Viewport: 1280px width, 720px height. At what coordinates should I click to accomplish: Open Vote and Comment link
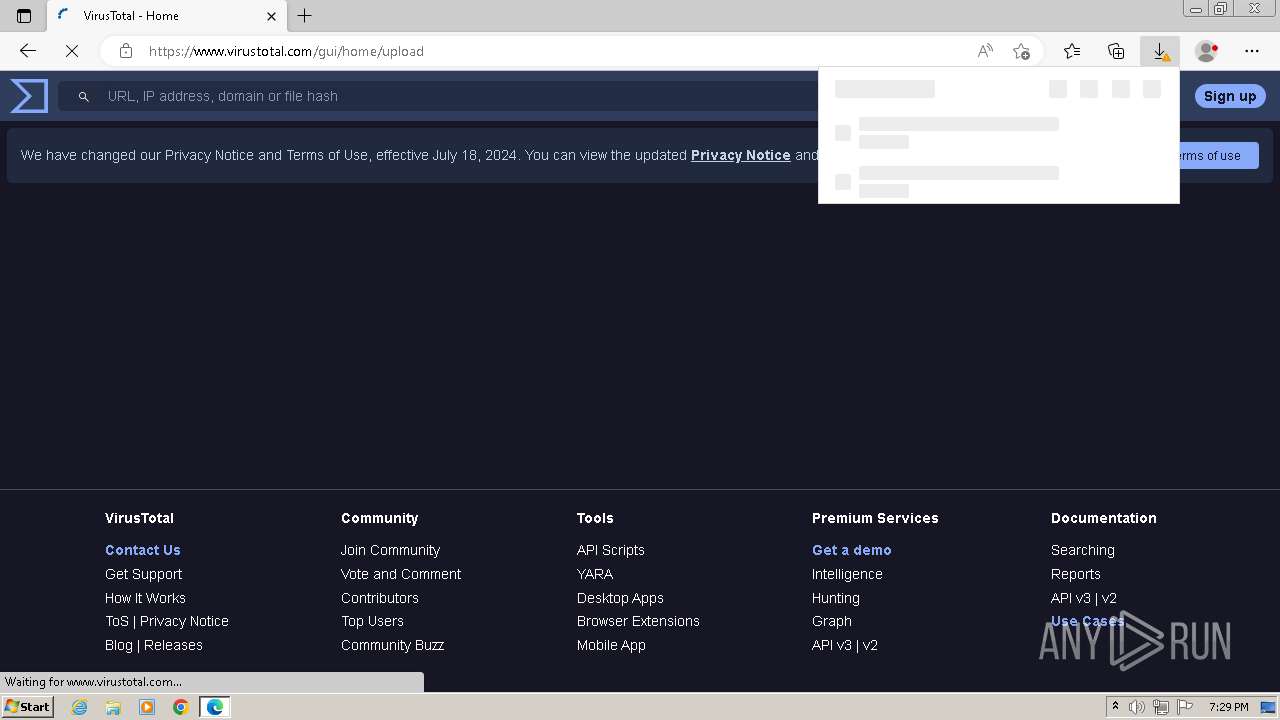401,574
